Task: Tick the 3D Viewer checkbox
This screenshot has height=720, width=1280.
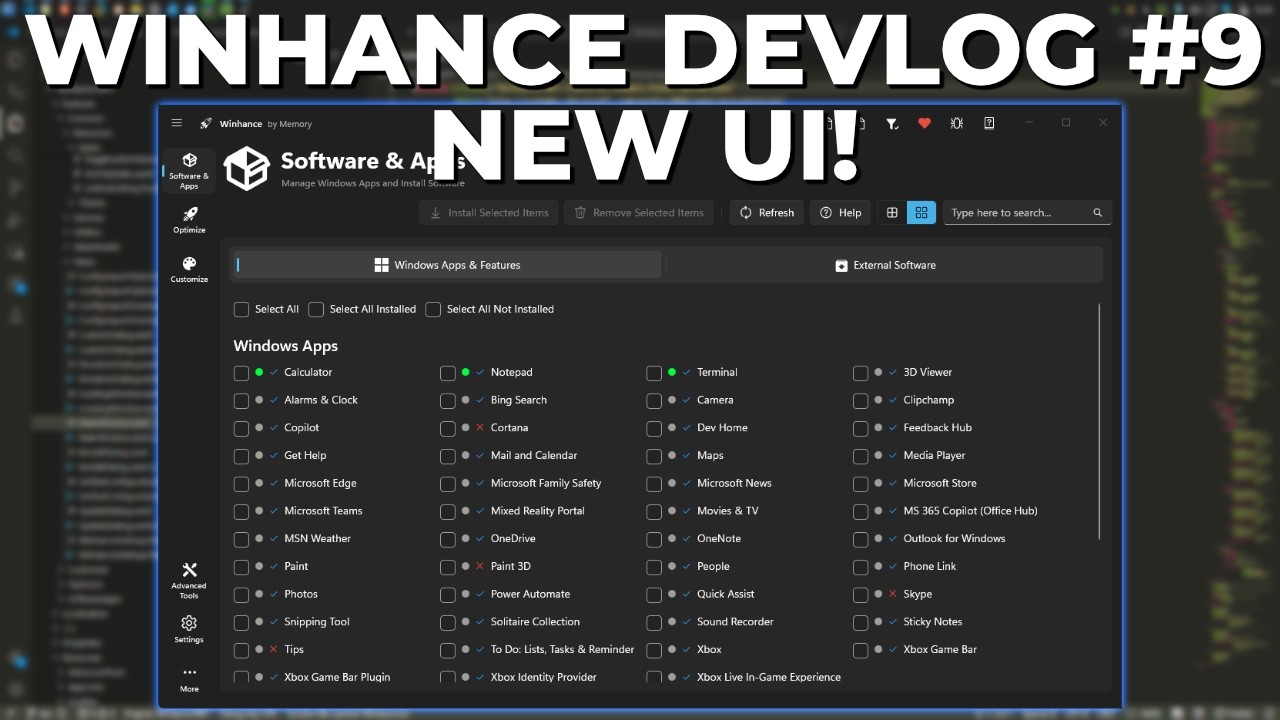Action: click(860, 373)
